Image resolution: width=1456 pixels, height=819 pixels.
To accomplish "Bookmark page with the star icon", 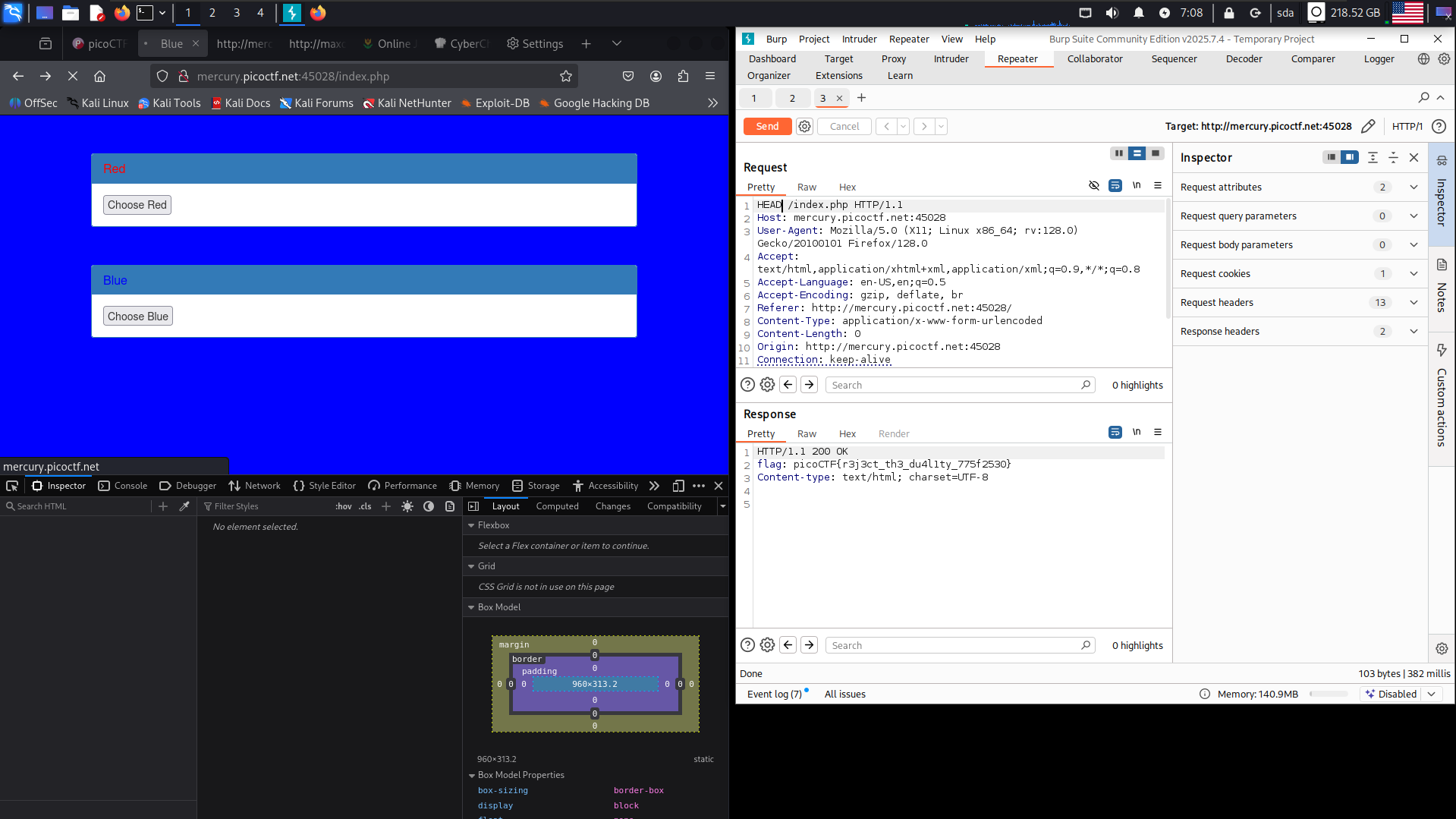I will pos(565,76).
